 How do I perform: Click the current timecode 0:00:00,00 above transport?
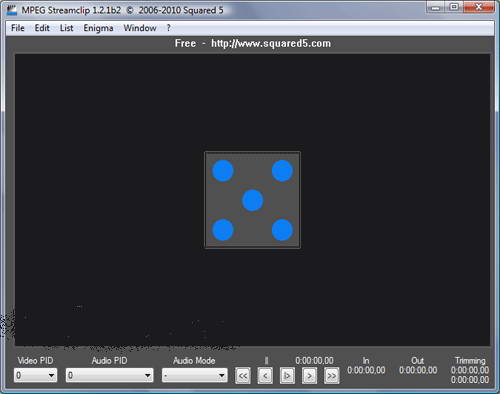pos(314,360)
